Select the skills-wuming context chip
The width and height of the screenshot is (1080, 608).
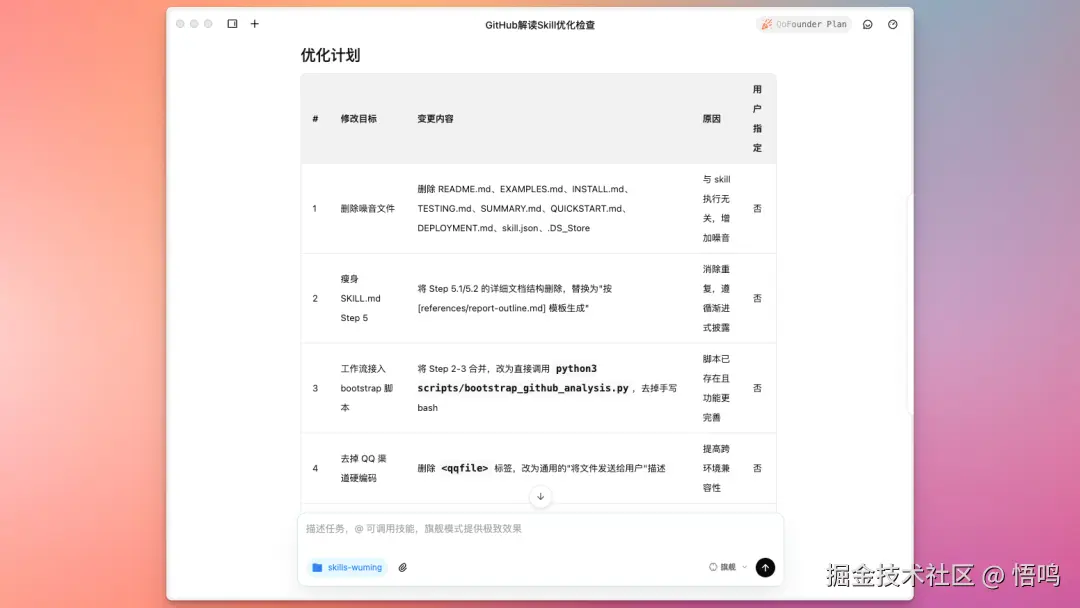click(347, 567)
